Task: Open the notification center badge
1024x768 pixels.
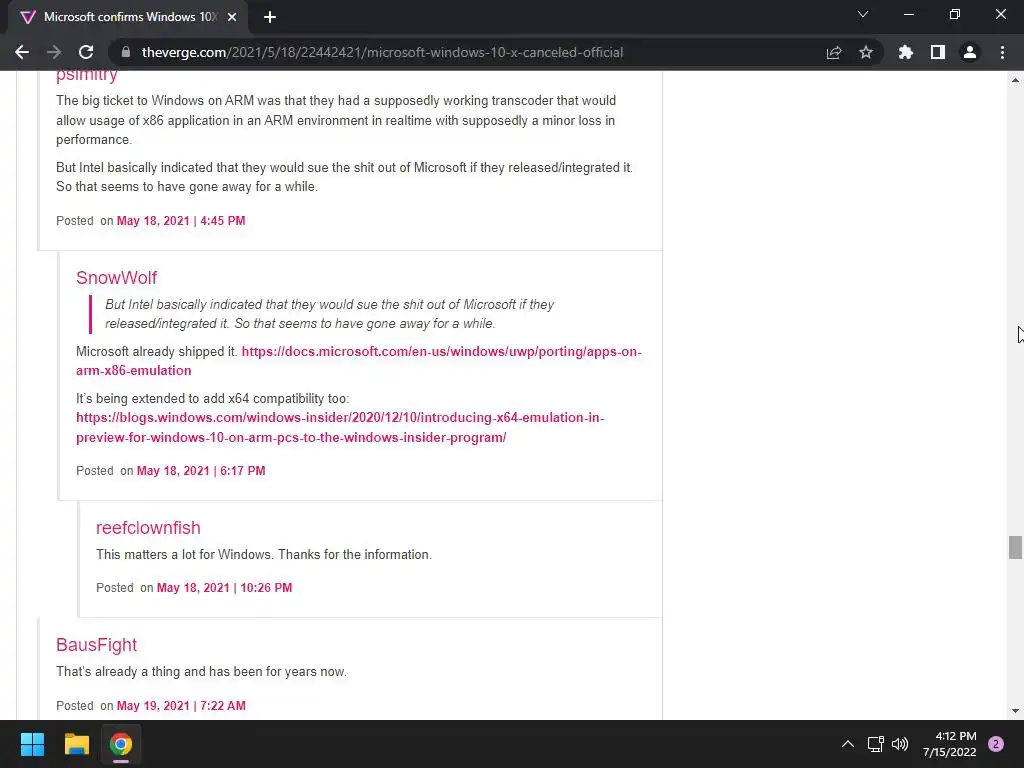Action: pyautogui.click(x=996, y=744)
